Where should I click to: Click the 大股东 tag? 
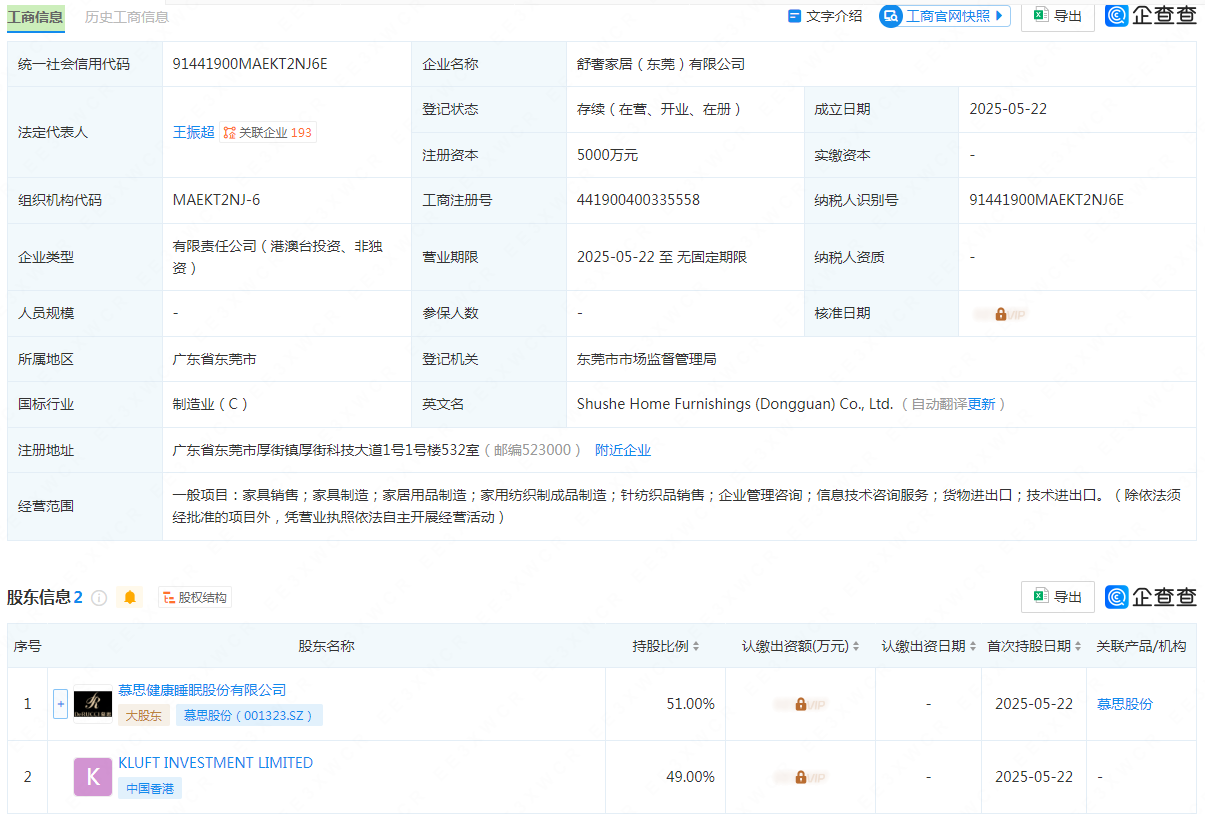tap(144, 716)
